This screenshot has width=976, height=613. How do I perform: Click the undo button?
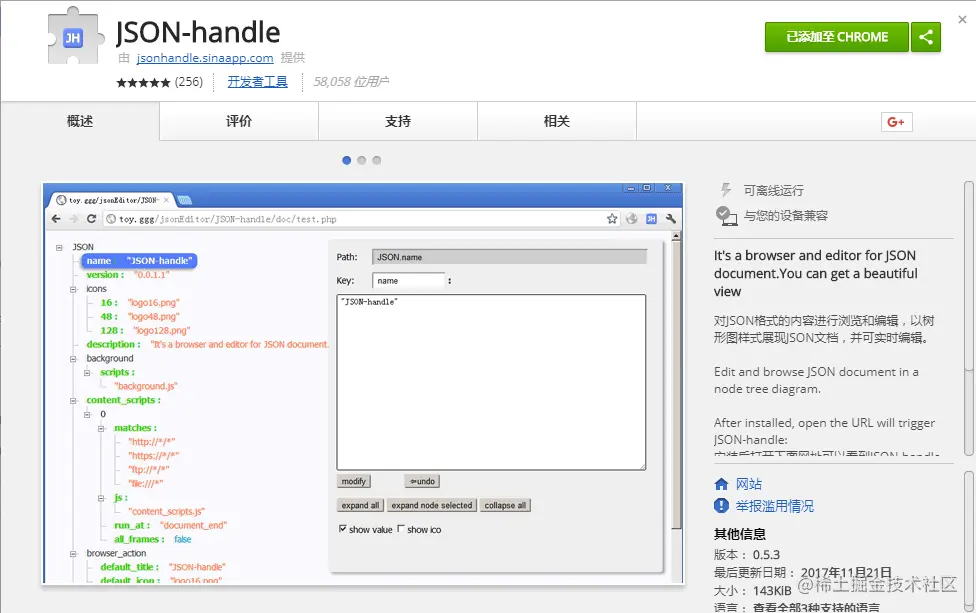pyautogui.click(x=423, y=481)
